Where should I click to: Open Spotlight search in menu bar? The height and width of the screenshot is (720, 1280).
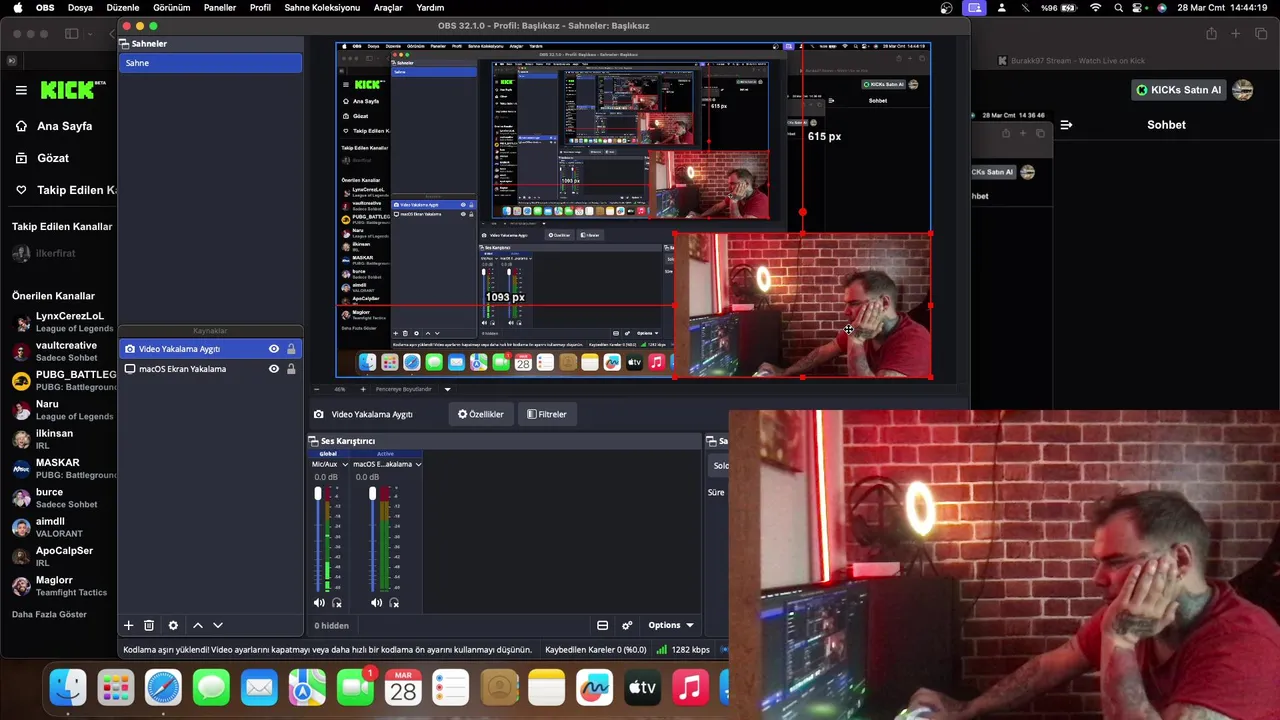click(x=1118, y=8)
